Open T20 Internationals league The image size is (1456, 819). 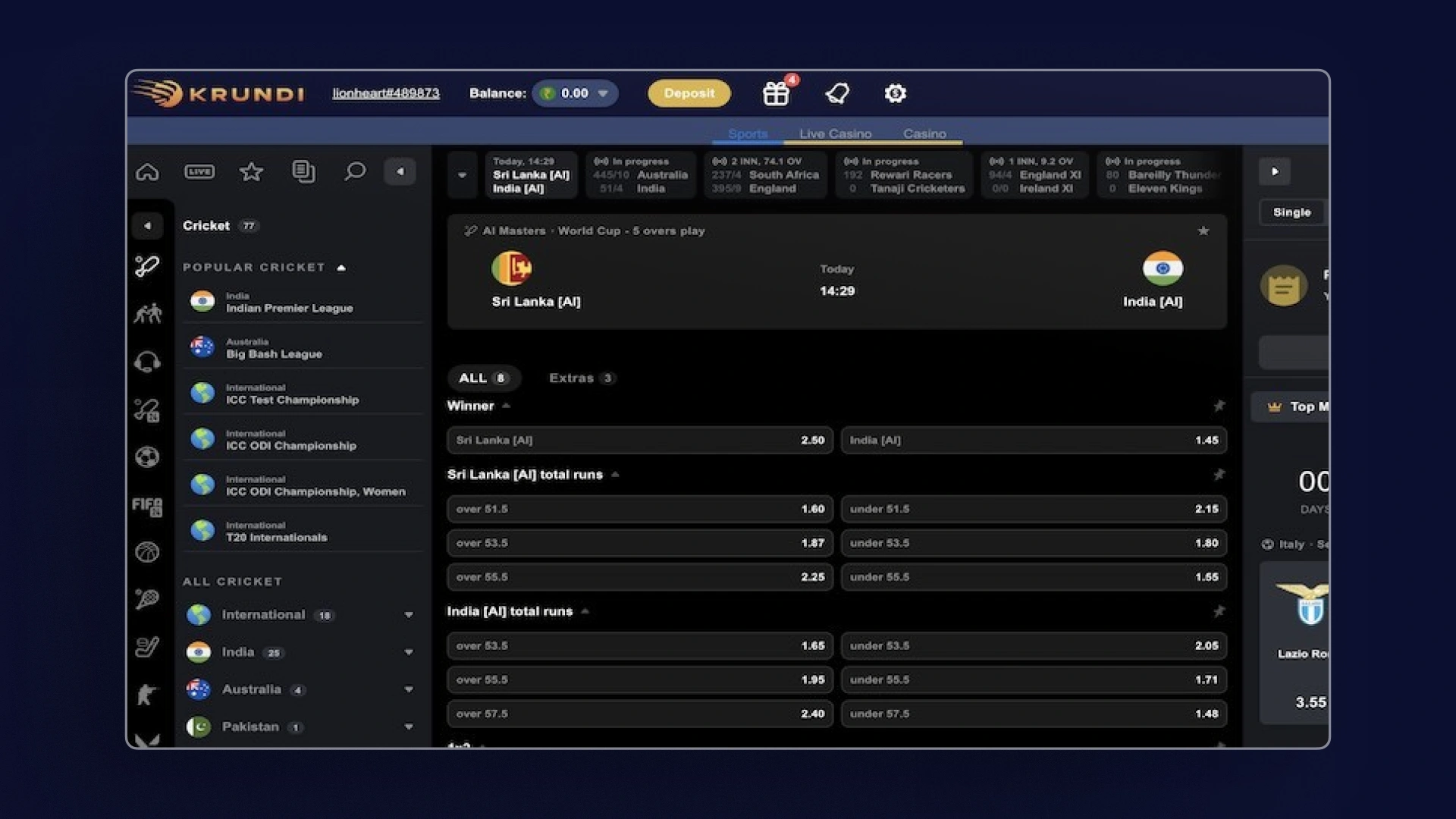click(302, 532)
